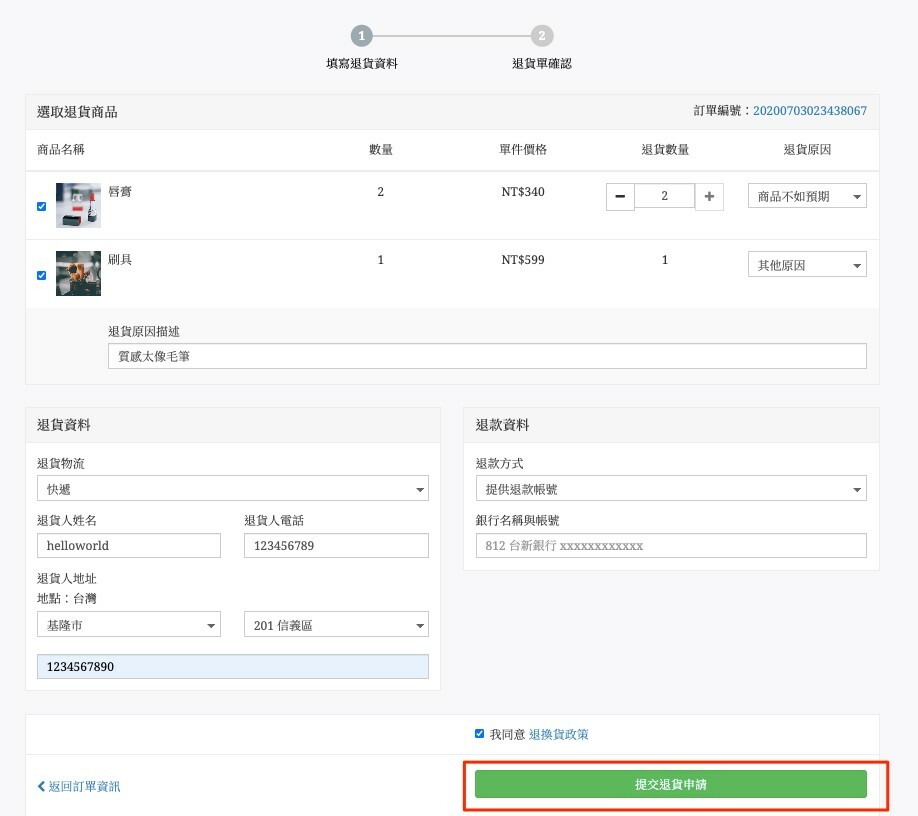Expand the 退貨物流 快遞 dropdown
Screen dimensions: 918x816
coord(232,489)
